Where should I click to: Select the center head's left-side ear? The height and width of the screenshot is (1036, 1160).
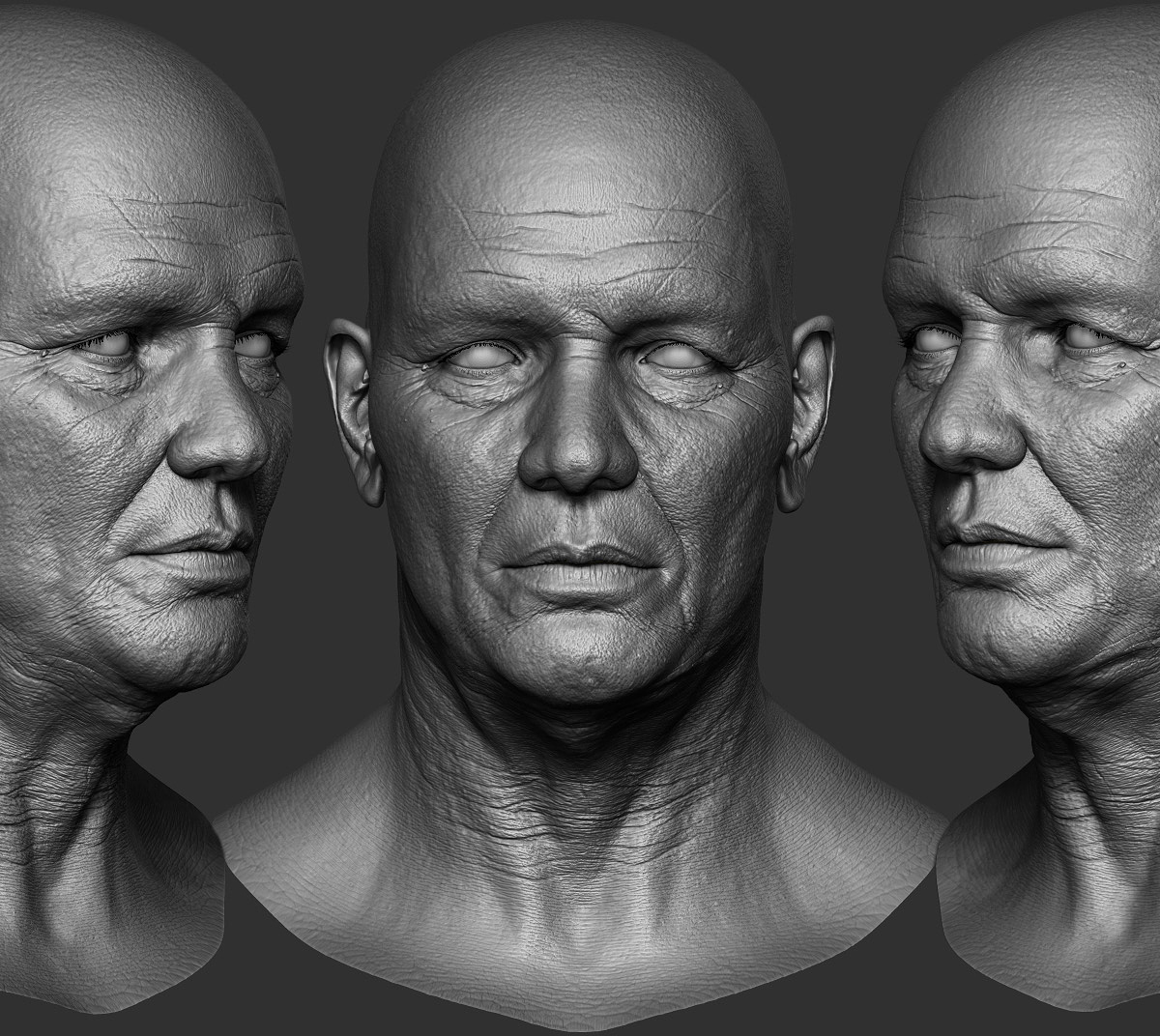[351, 412]
